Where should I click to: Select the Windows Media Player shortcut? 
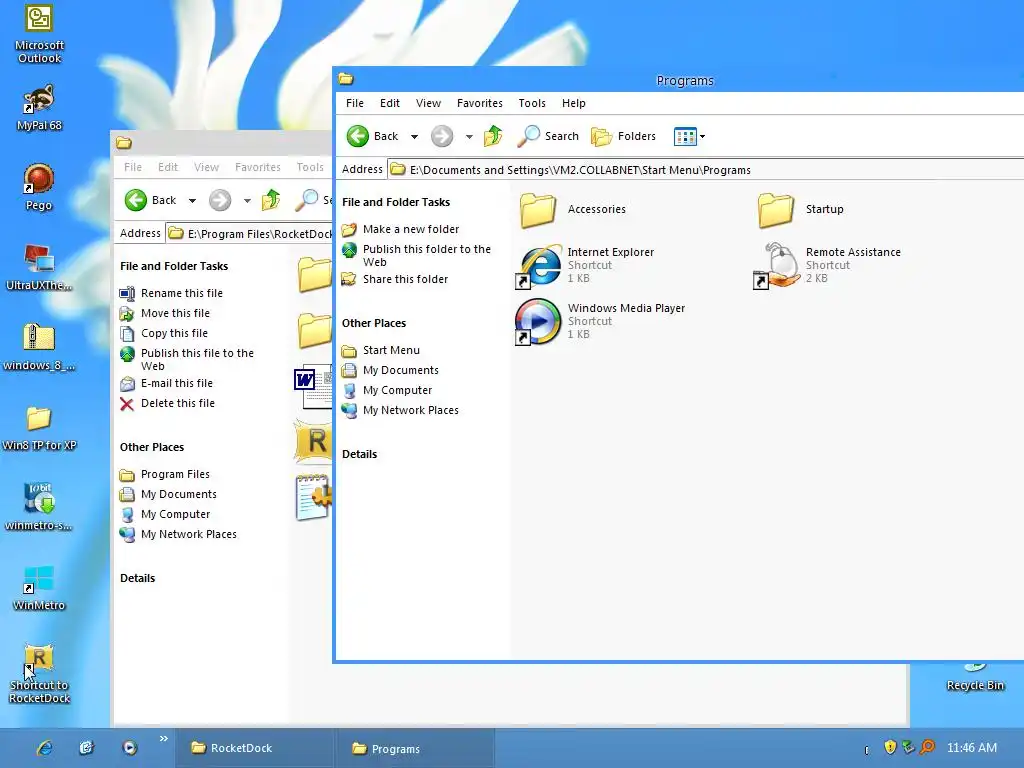(x=600, y=321)
